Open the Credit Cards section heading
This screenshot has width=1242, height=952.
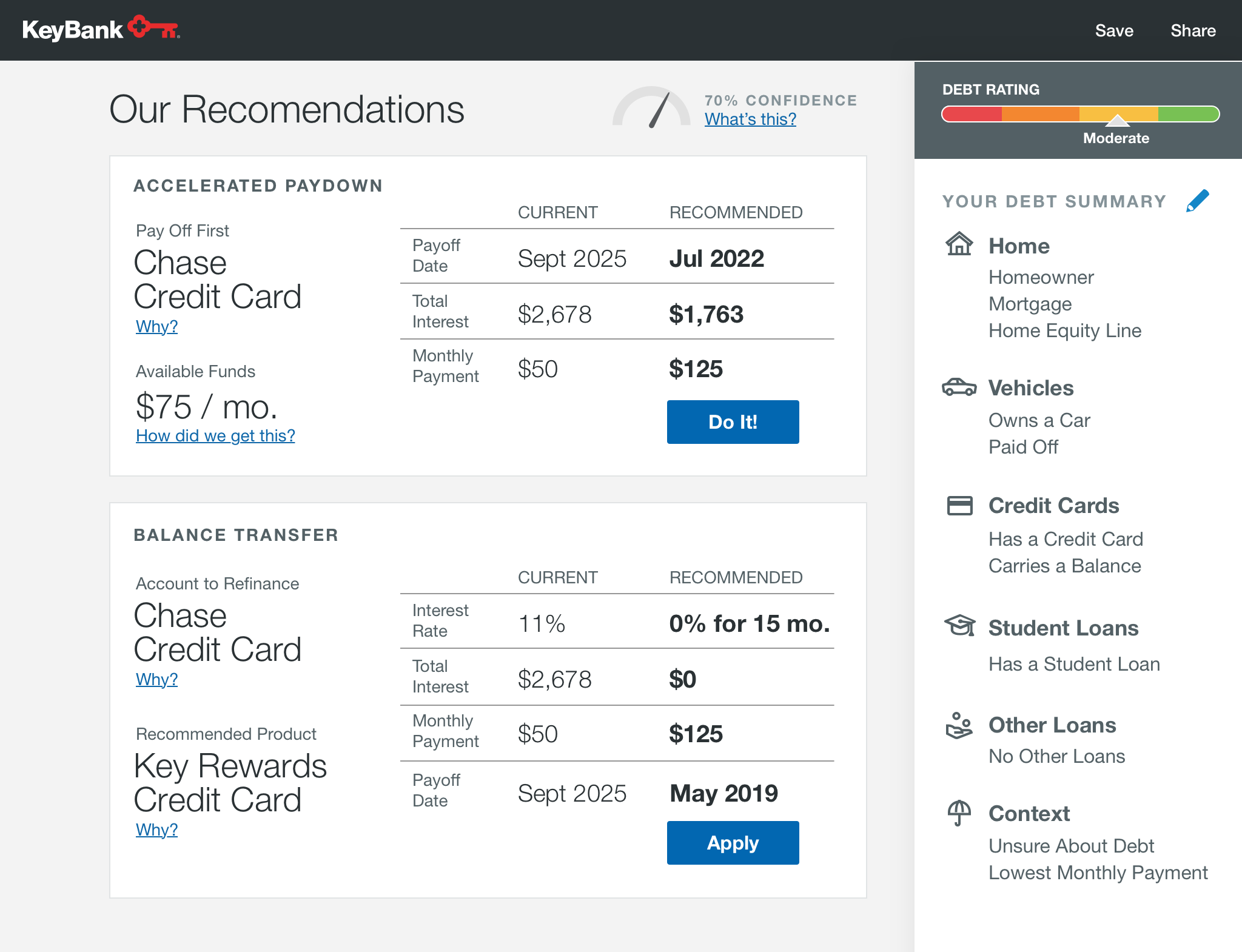coord(1054,505)
